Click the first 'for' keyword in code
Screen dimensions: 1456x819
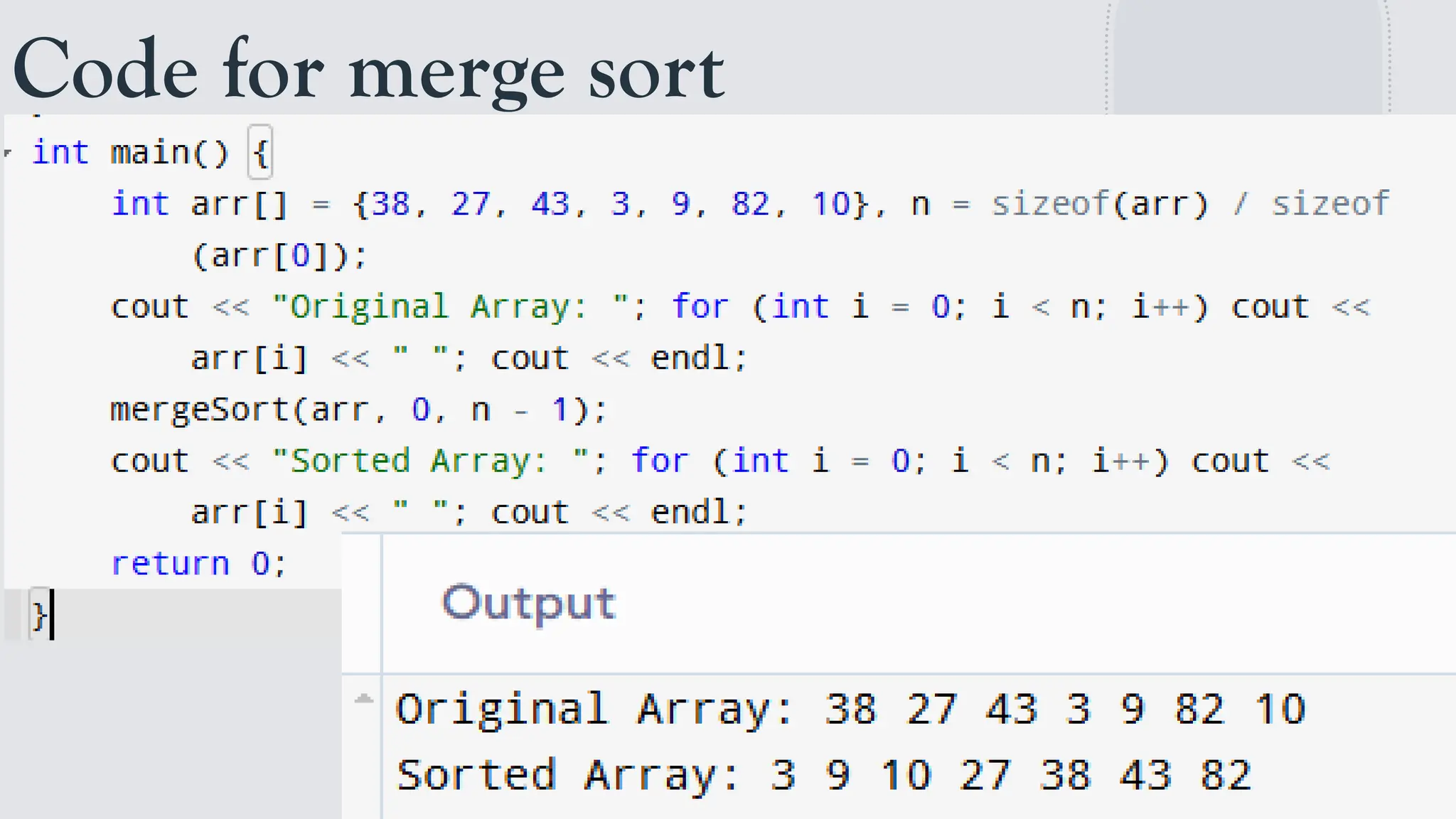coord(700,307)
